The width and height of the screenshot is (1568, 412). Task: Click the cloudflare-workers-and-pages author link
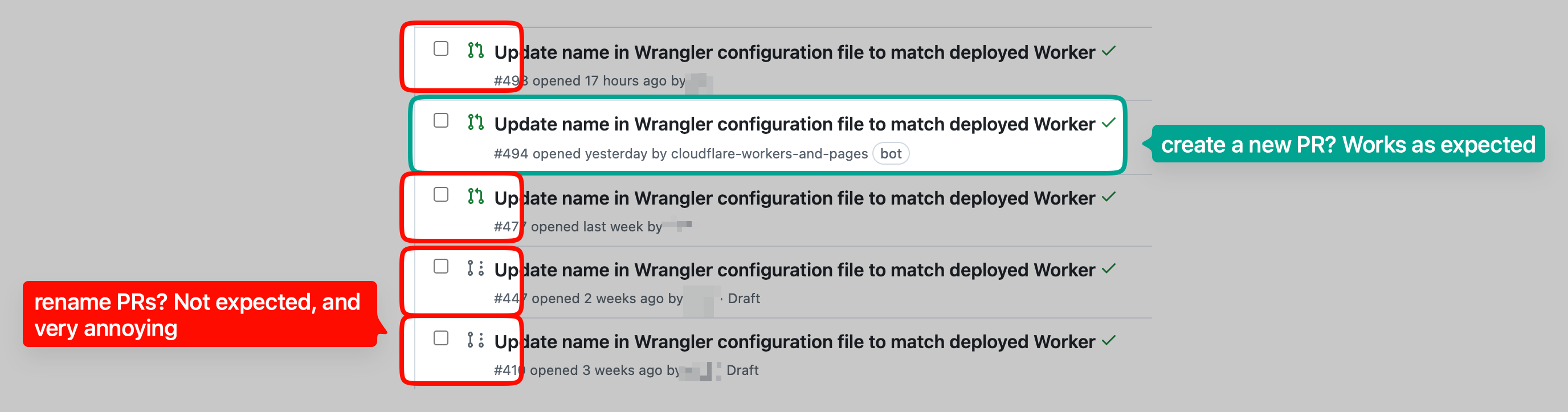click(x=769, y=154)
